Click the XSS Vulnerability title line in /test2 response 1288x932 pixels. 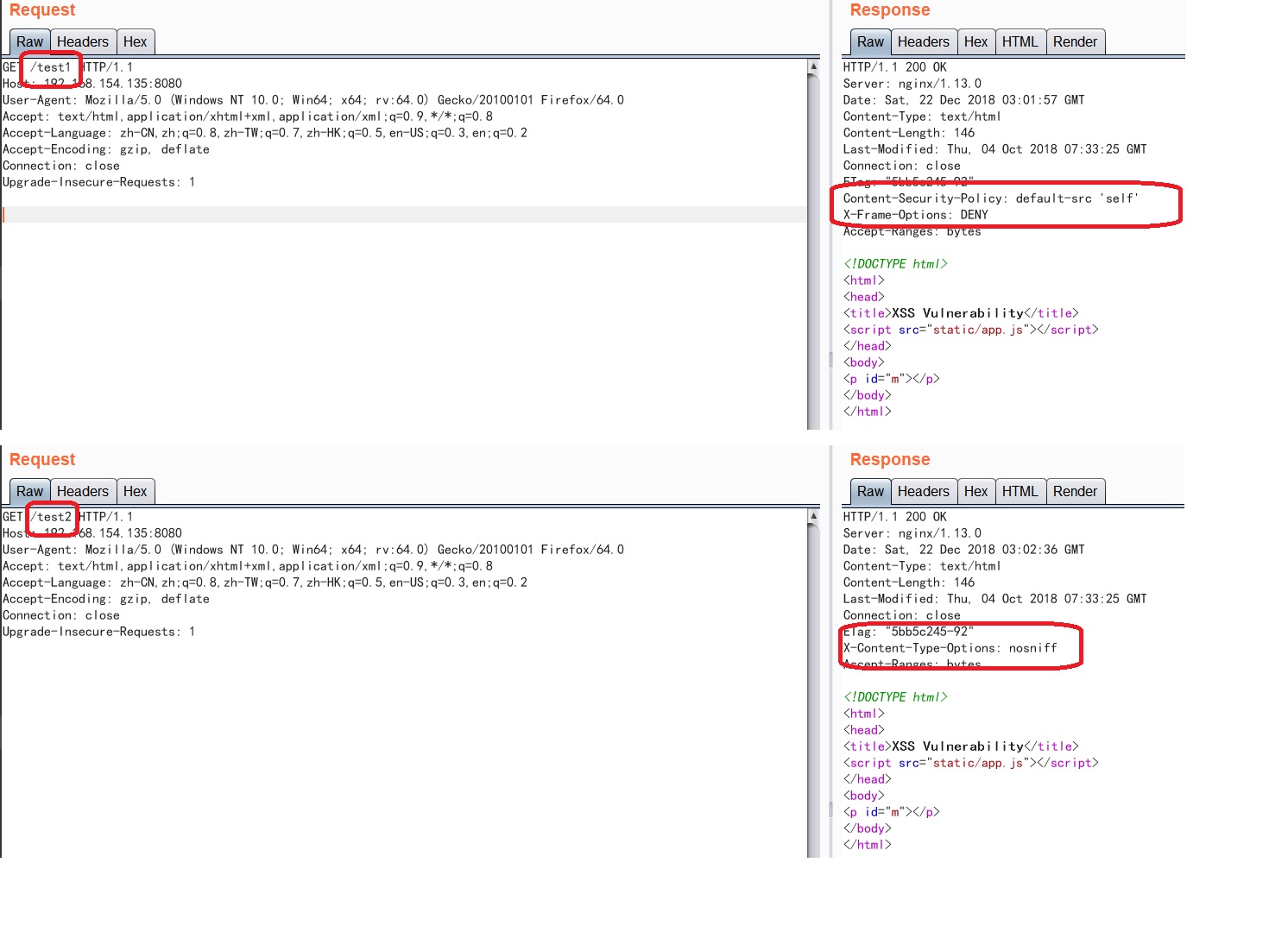click(961, 746)
